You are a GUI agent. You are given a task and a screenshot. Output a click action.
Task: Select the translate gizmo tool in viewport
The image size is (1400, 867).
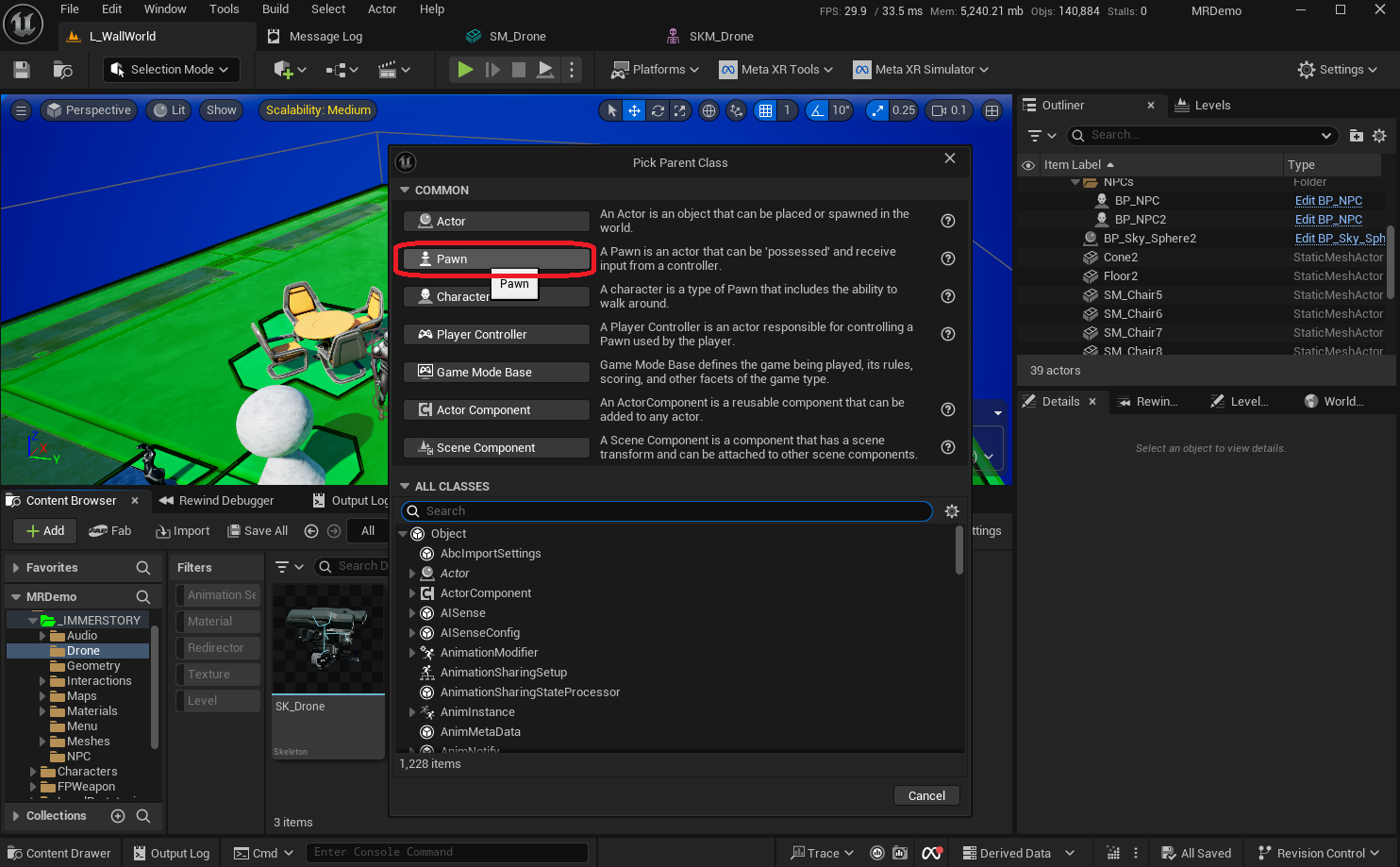pos(634,110)
